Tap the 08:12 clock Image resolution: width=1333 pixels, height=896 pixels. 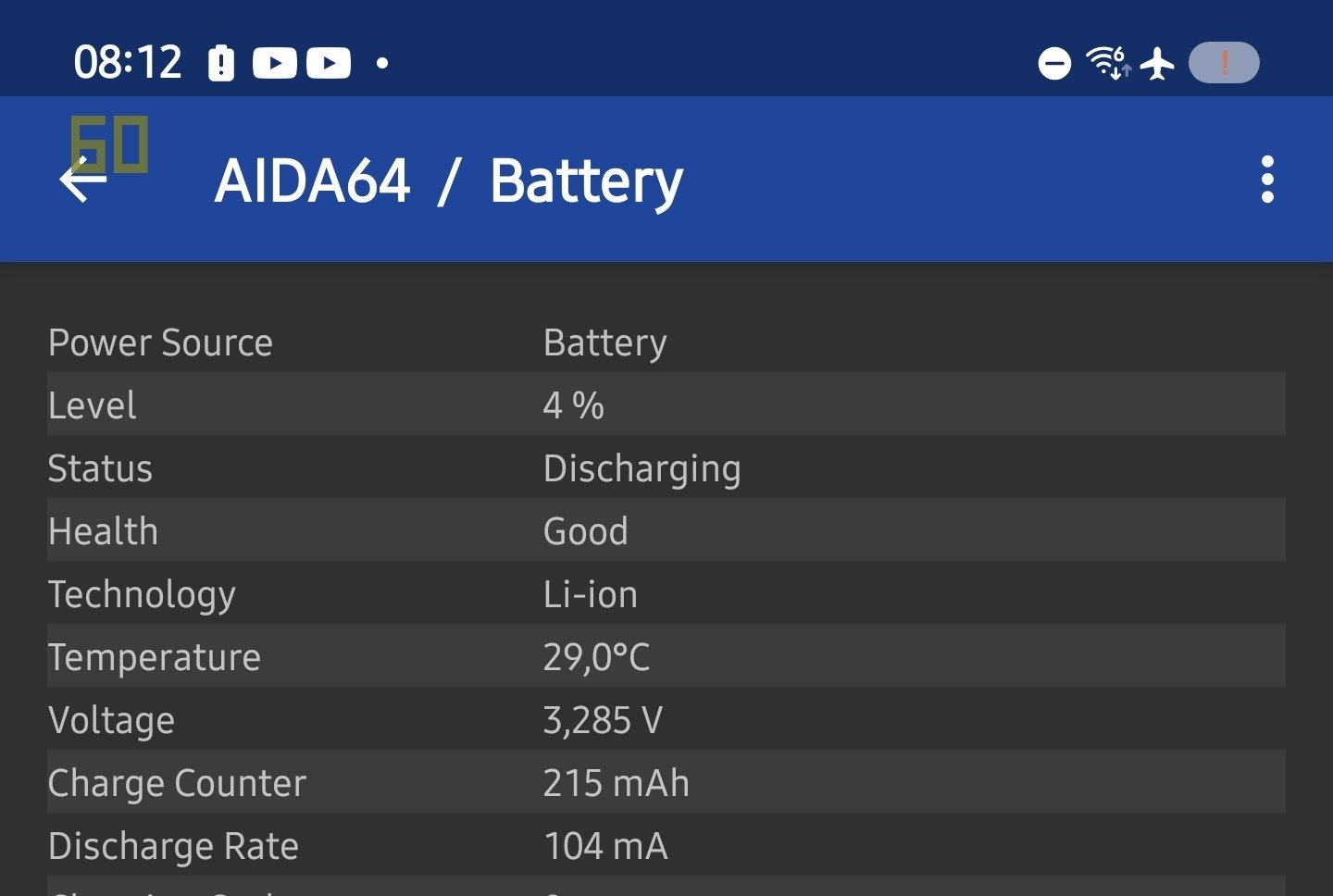click(x=128, y=63)
